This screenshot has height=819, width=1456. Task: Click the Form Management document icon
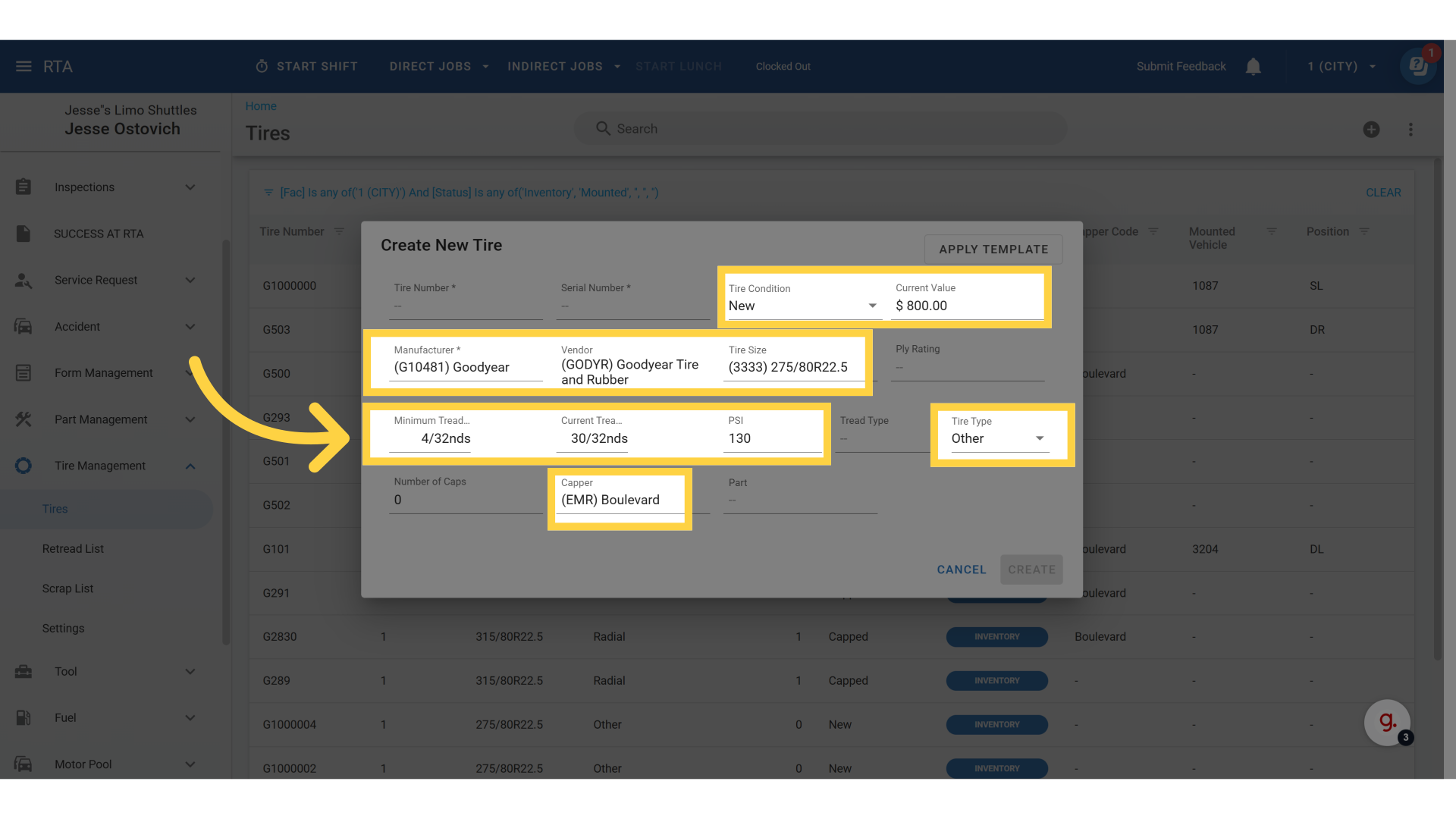tap(24, 372)
